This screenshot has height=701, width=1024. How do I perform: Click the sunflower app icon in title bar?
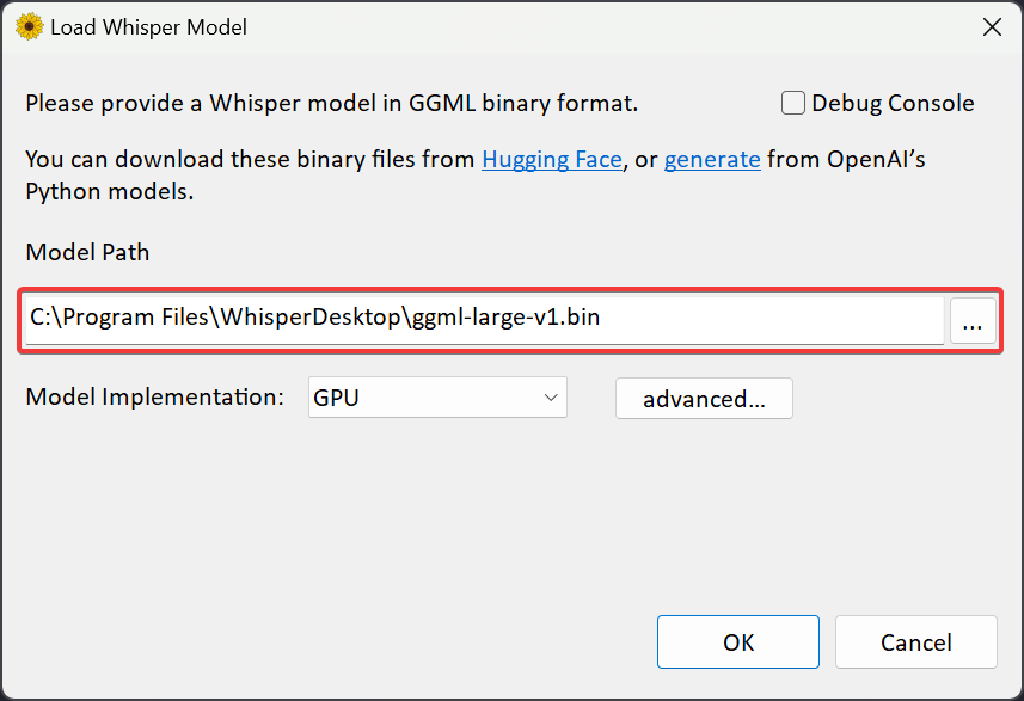tap(30, 27)
